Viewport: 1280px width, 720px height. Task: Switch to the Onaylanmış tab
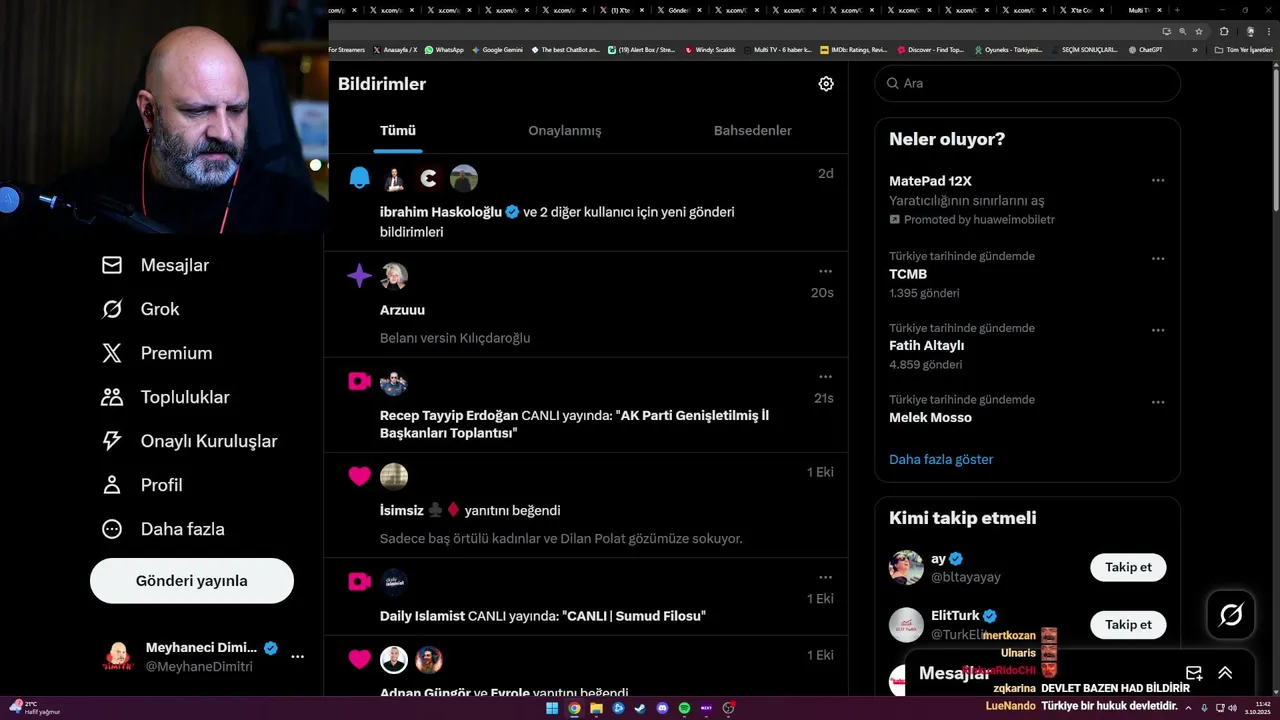[x=565, y=131]
